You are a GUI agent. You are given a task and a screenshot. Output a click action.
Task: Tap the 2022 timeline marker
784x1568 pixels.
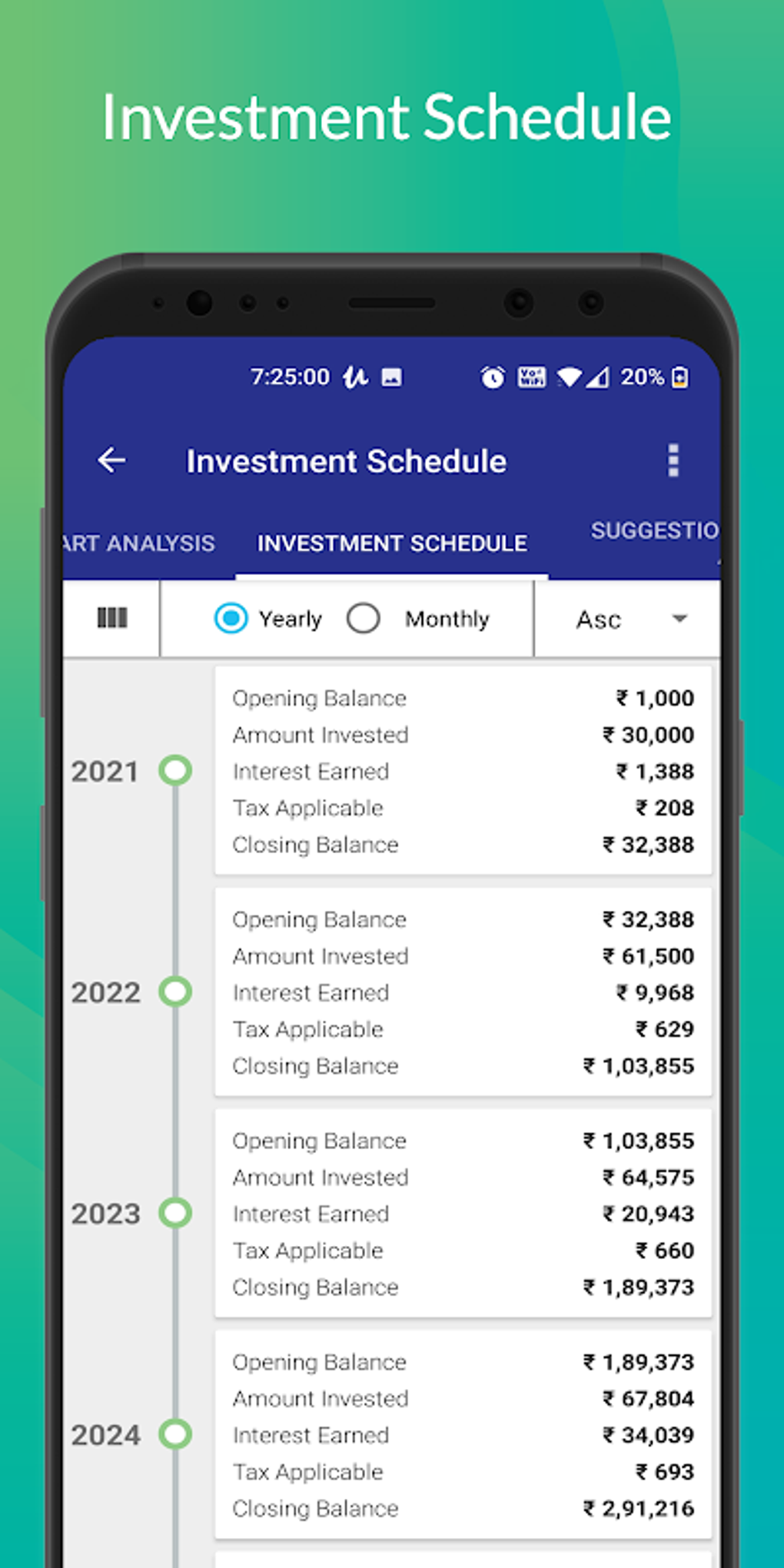[175, 992]
